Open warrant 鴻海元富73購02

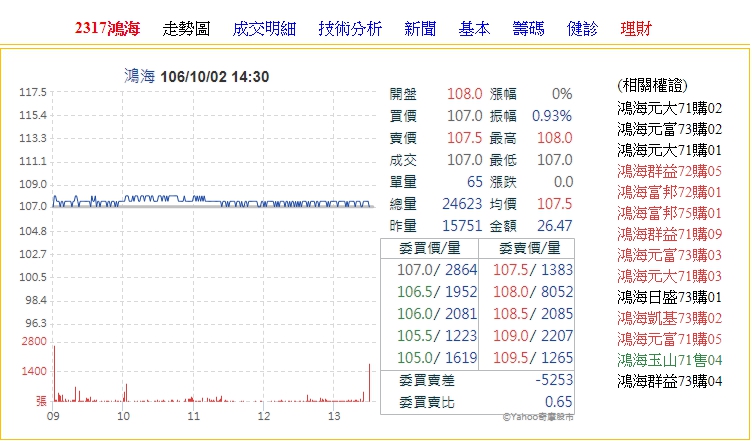coord(669,129)
